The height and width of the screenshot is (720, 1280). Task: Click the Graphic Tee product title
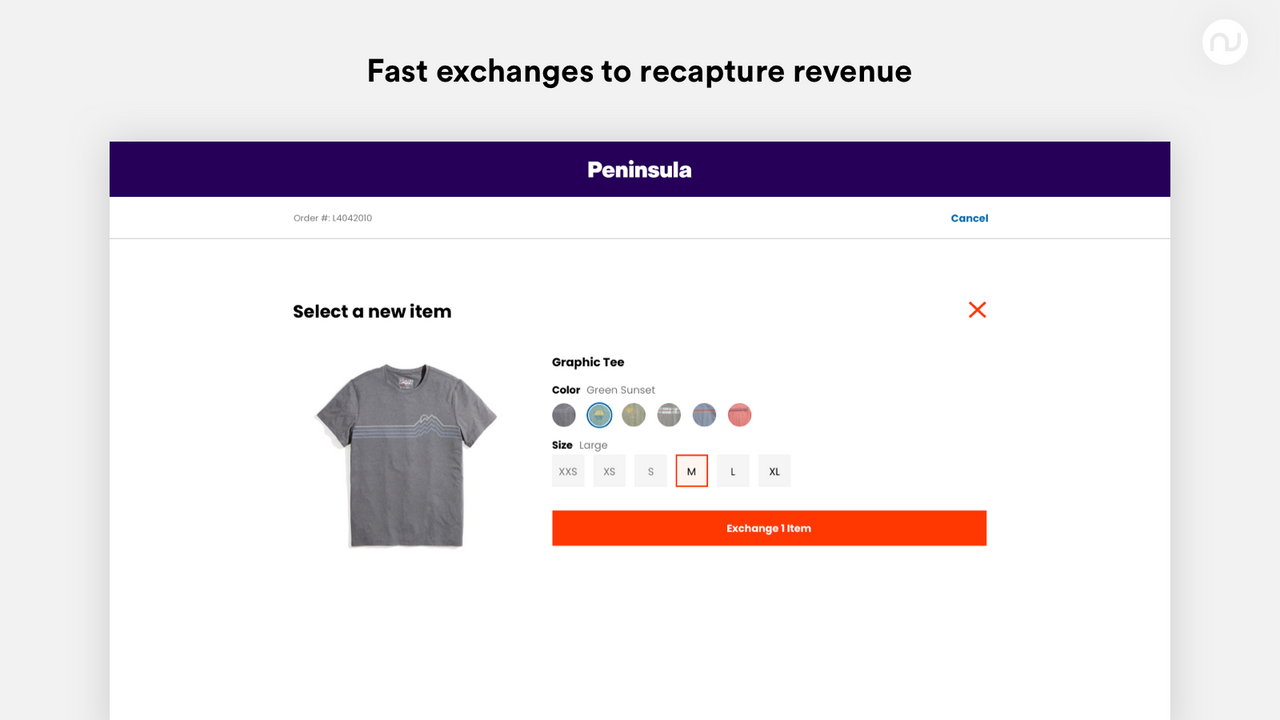coord(588,362)
